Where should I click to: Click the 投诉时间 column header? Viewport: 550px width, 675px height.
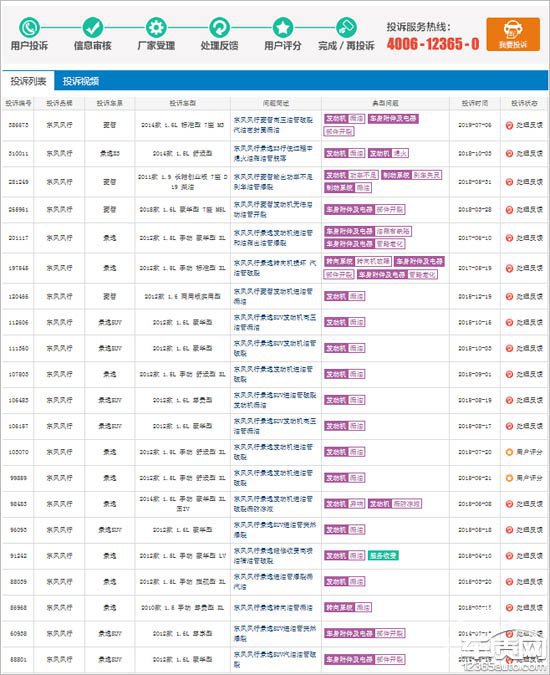tap(475, 103)
